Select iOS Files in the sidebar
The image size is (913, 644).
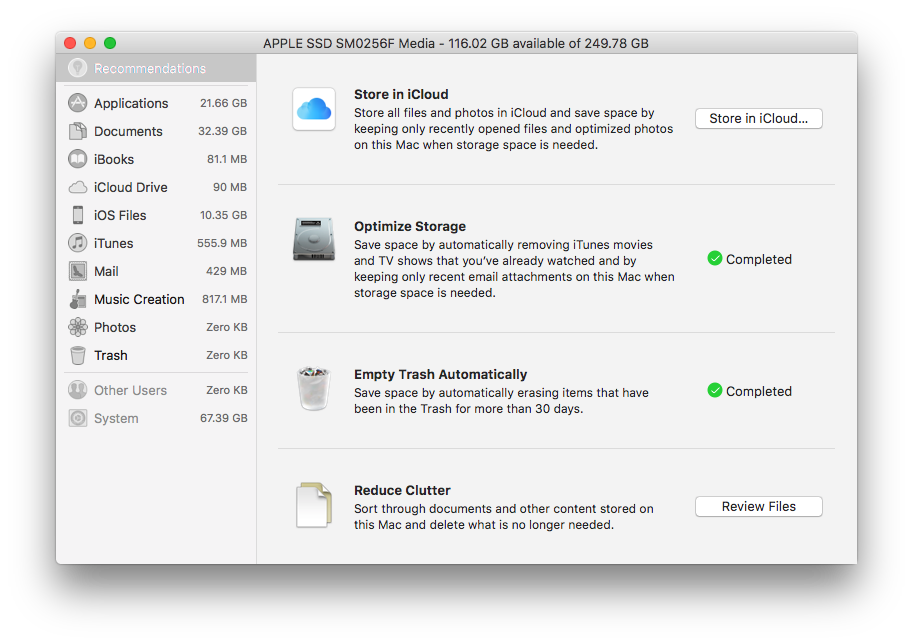coord(120,215)
